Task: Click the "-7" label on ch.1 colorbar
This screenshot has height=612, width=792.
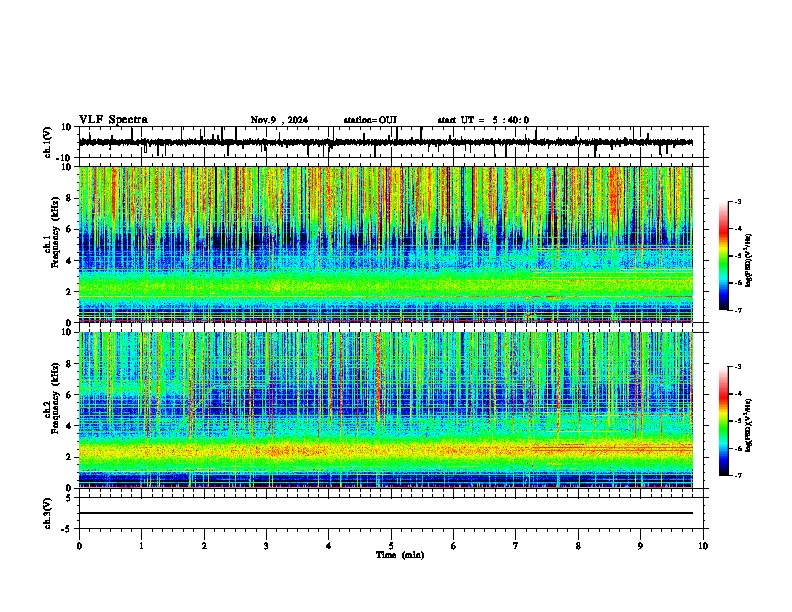Action: coord(737,311)
